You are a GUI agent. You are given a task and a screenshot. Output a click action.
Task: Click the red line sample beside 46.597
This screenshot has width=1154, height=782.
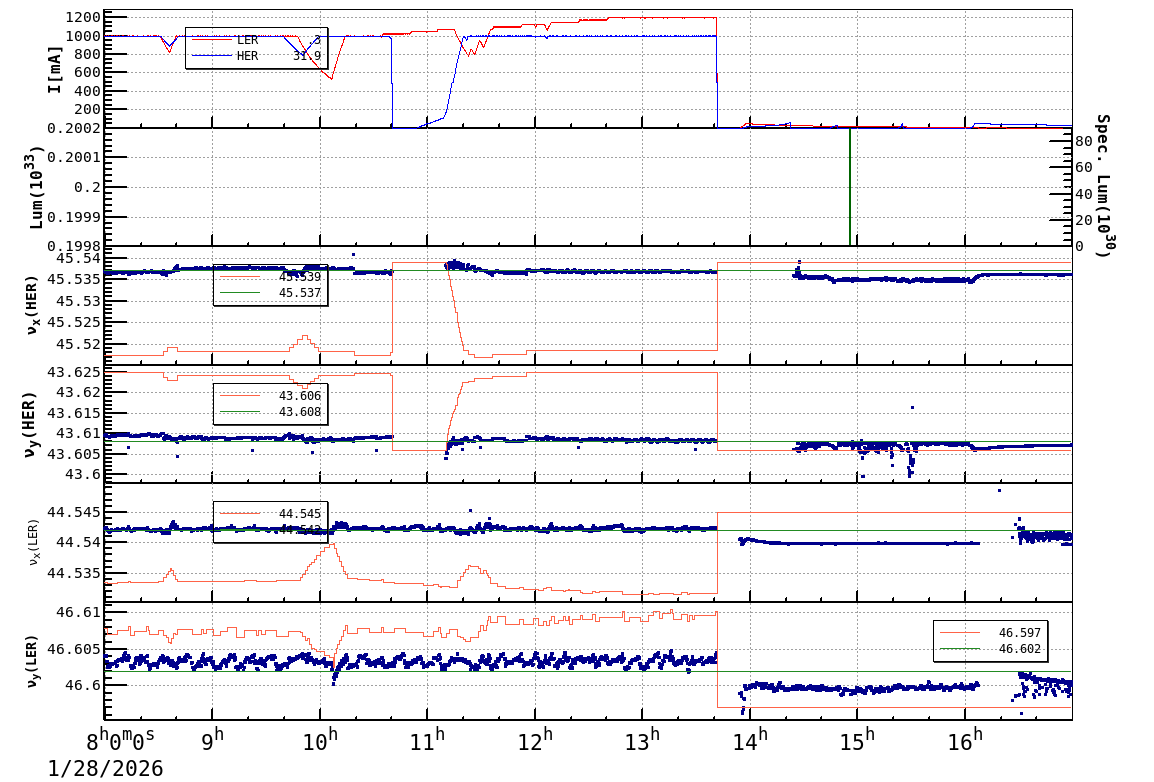point(960,633)
